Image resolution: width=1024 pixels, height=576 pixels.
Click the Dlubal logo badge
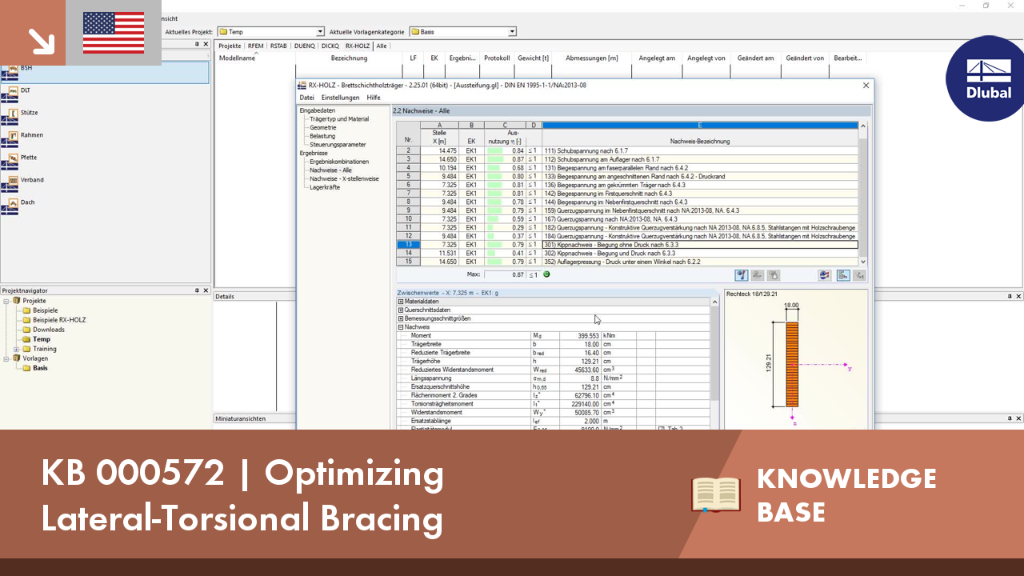986,78
